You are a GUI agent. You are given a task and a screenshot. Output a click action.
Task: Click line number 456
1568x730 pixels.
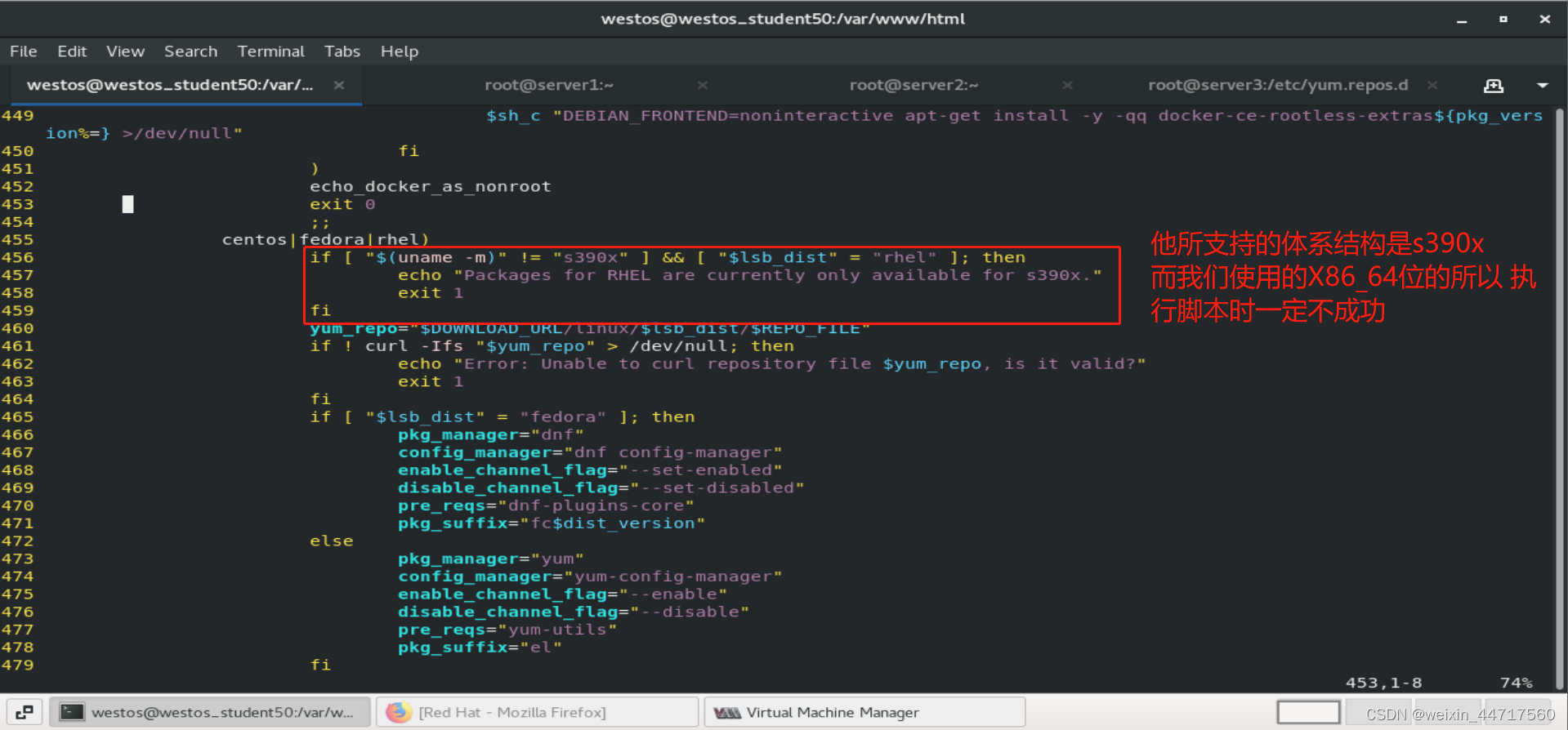coord(18,258)
